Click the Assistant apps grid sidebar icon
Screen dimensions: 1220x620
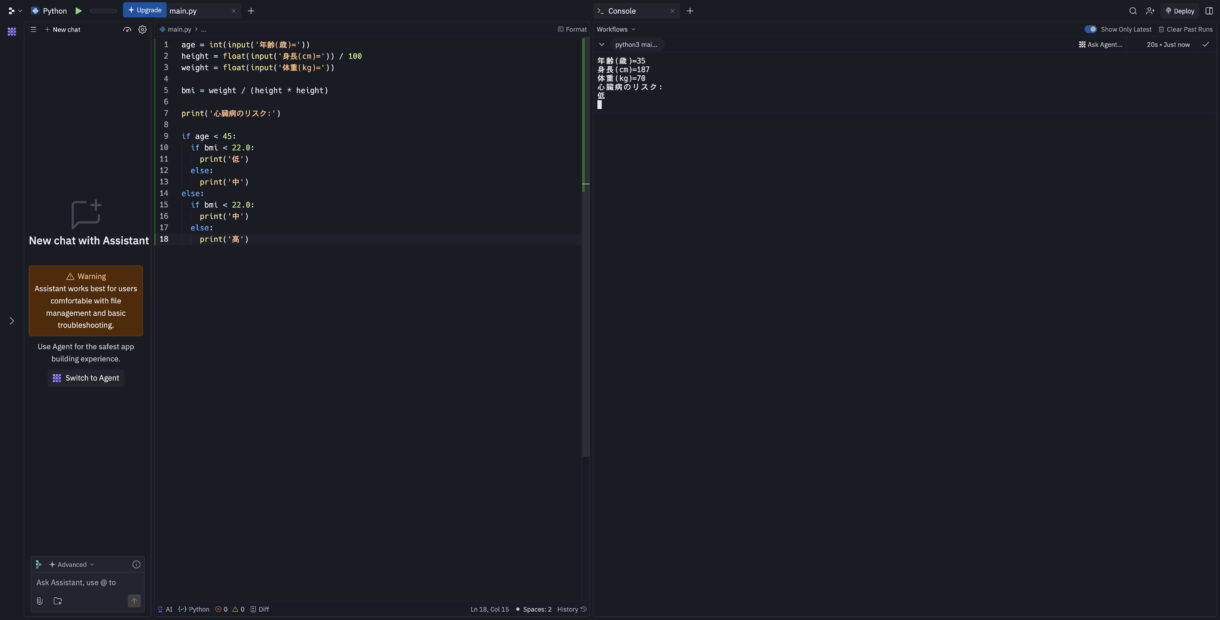pyautogui.click(x=12, y=31)
